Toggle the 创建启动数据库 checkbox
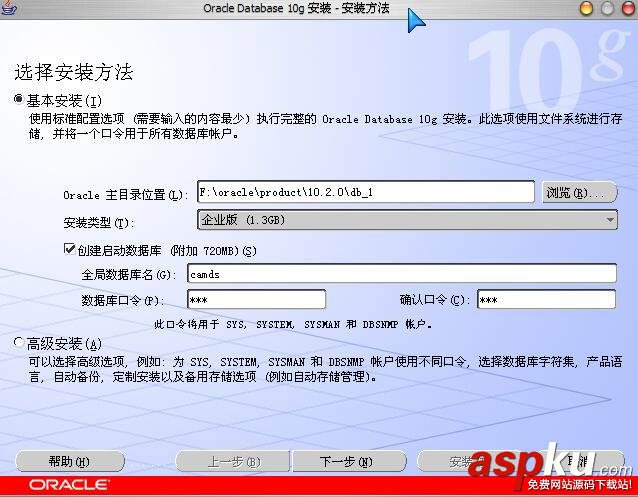Image resolution: width=638 pixels, height=497 pixels. 70,249
